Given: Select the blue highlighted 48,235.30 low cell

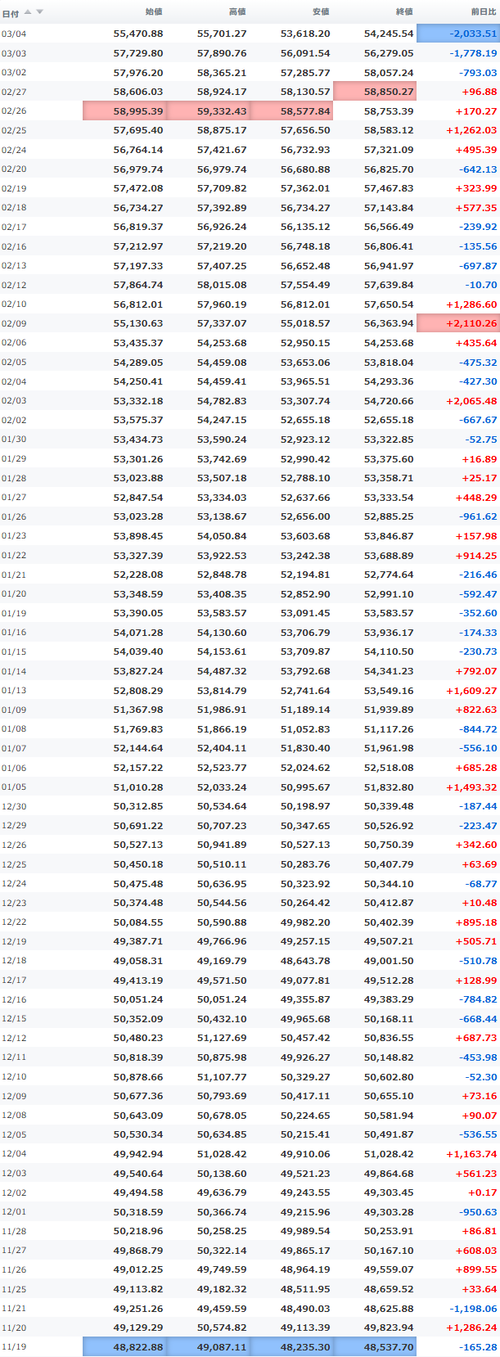Looking at the screenshot, I should [292, 1347].
